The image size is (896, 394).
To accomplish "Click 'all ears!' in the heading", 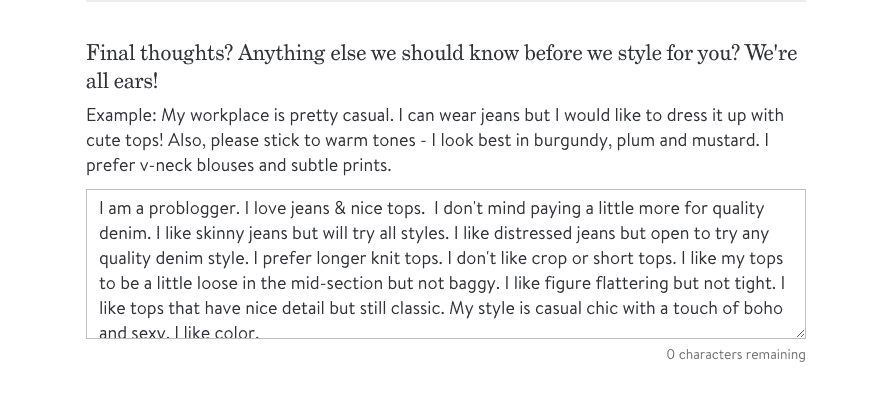I will pos(122,81).
